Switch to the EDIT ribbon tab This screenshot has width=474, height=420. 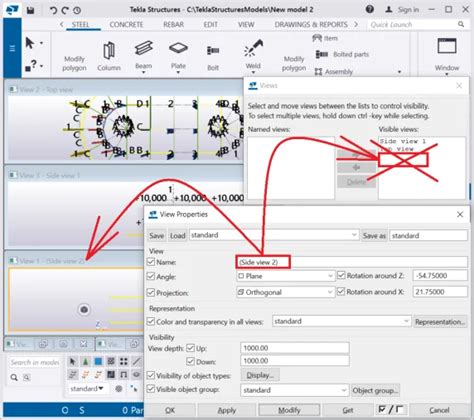pos(210,25)
